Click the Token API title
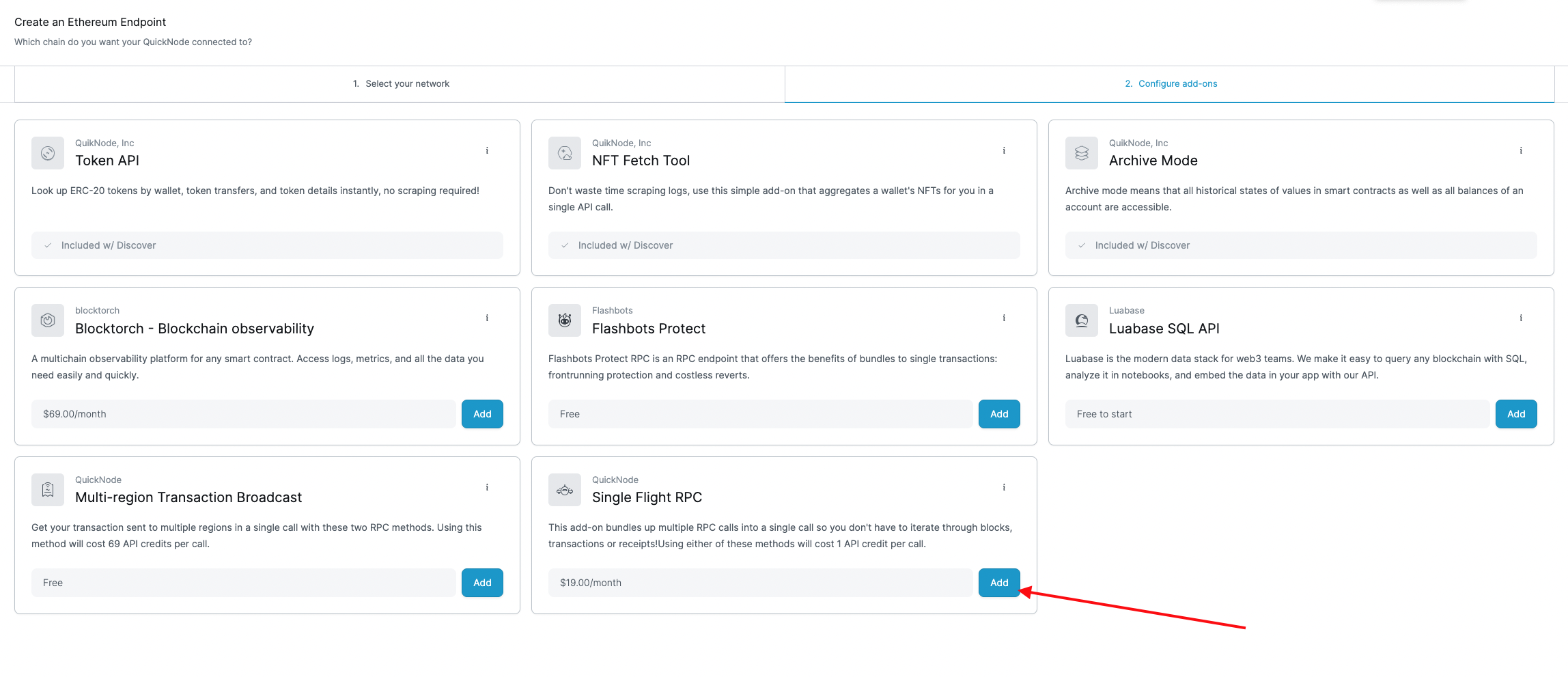The image size is (1568, 677). tap(107, 161)
